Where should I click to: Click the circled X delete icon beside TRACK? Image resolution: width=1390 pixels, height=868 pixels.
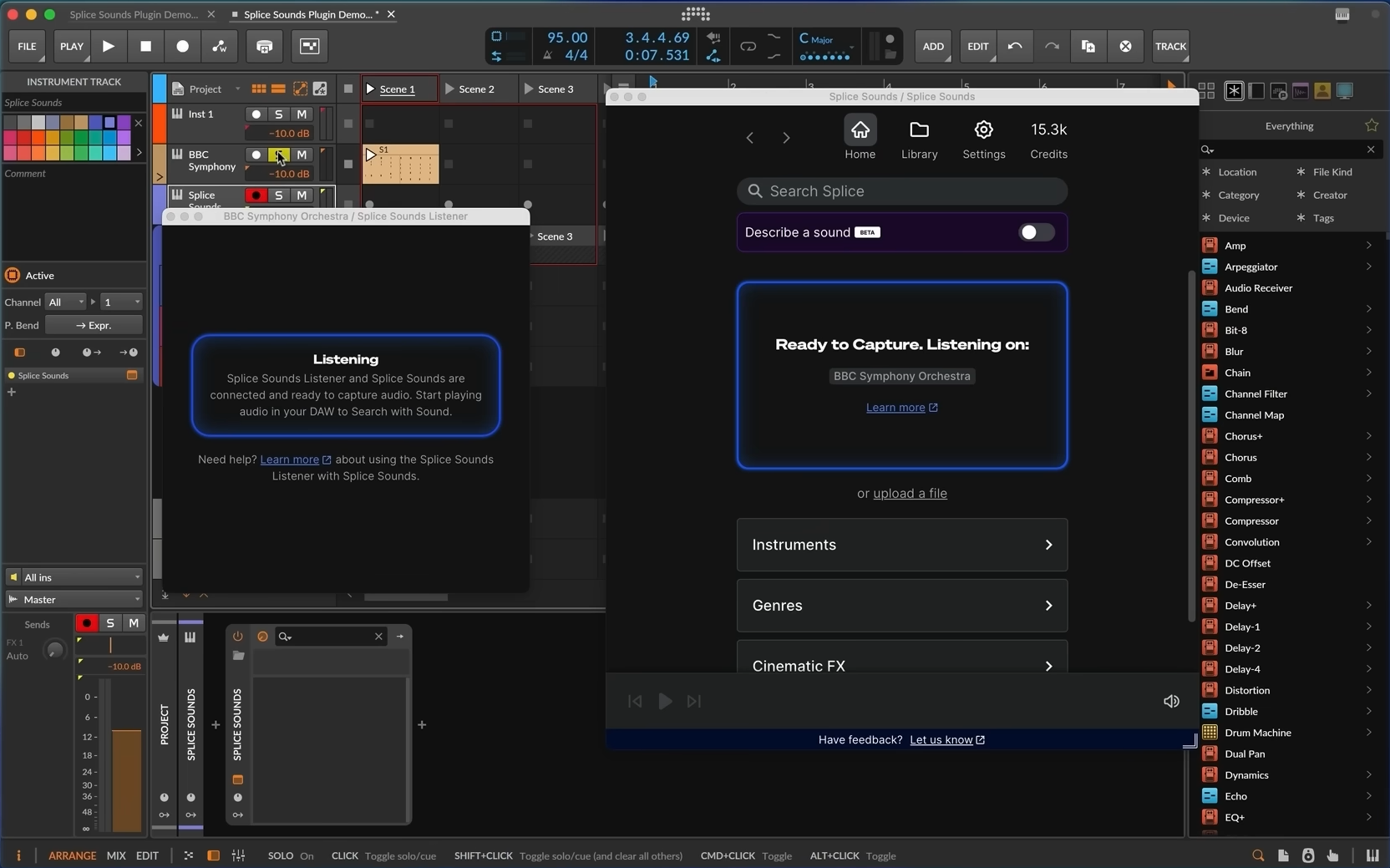(1125, 46)
